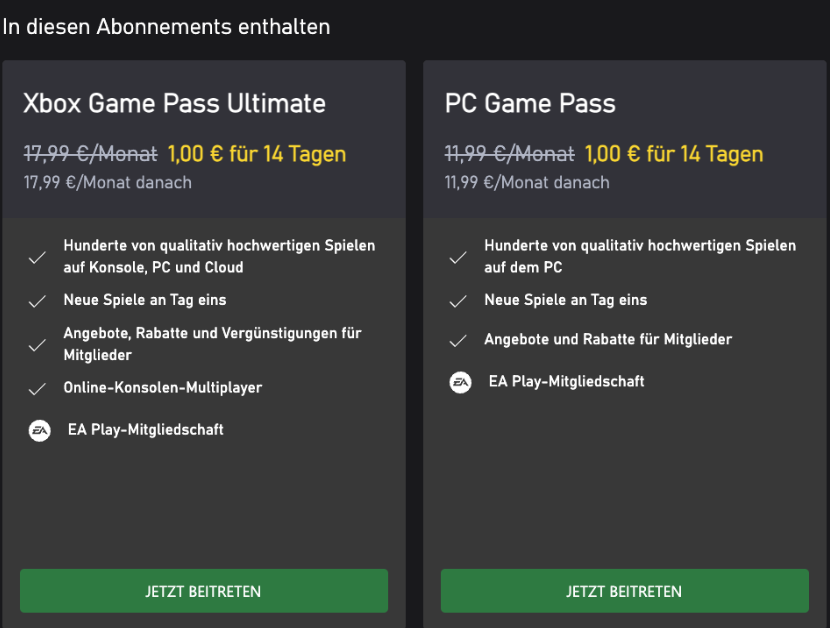Click the crossed-out 11,99 €/Monat price
Viewport: 830px width, 628px height.
coord(511,154)
